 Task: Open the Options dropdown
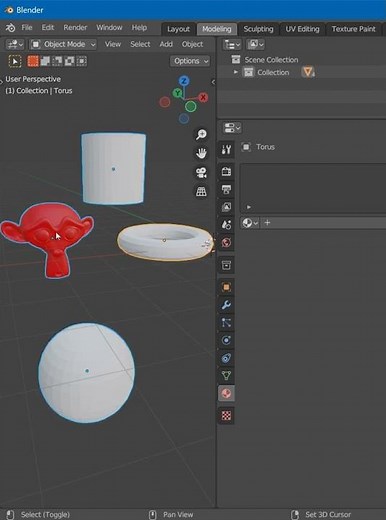point(190,61)
